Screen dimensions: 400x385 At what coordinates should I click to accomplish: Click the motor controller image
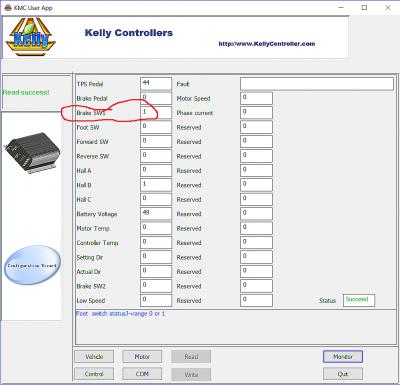(x=32, y=153)
